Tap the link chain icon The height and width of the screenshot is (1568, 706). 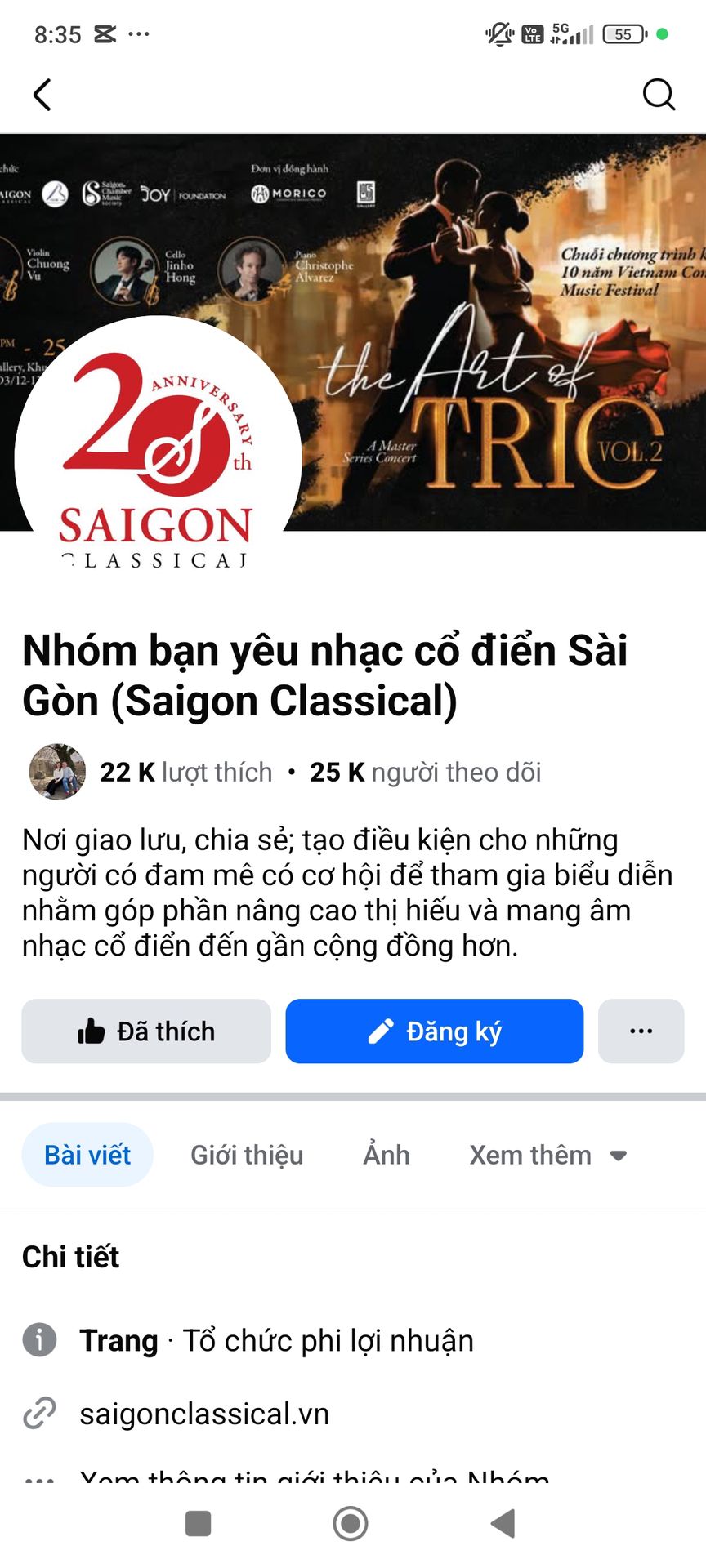point(39,1414)
